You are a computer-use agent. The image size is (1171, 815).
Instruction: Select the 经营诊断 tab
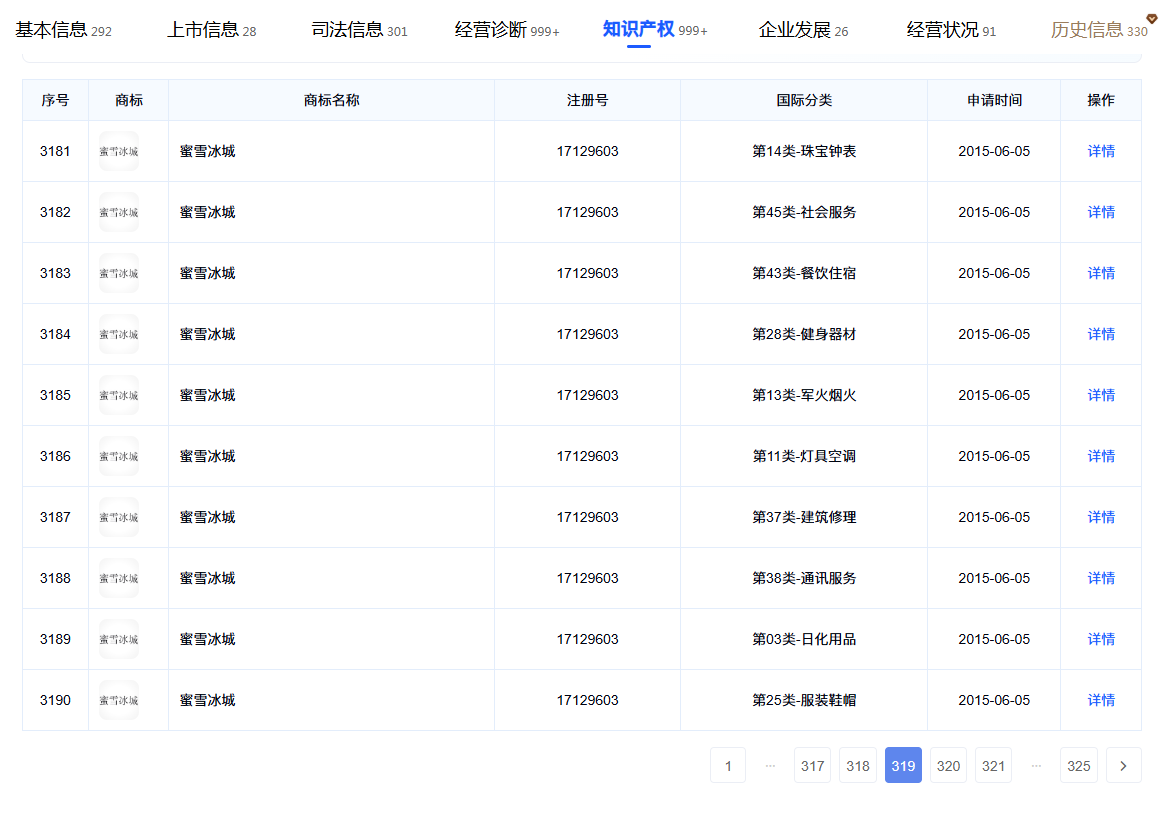point(507,30)
